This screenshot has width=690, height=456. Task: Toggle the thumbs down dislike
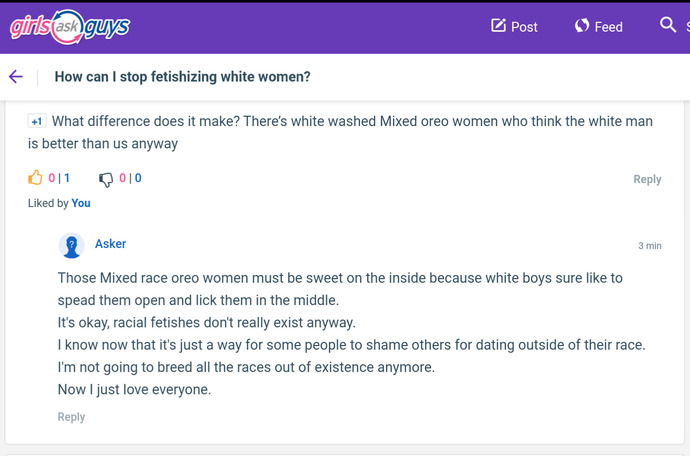pyautogui.click(x=106, y=179)
